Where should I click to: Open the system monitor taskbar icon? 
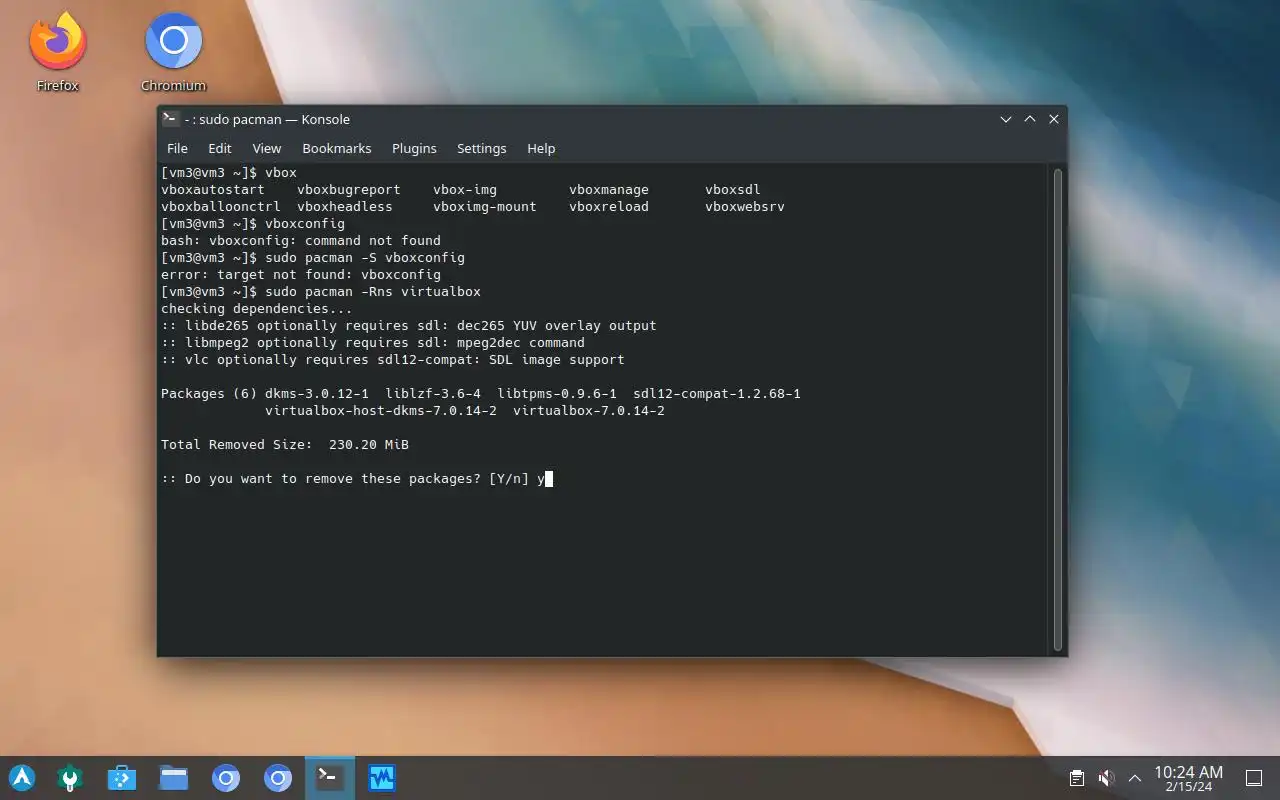point(382,777)
